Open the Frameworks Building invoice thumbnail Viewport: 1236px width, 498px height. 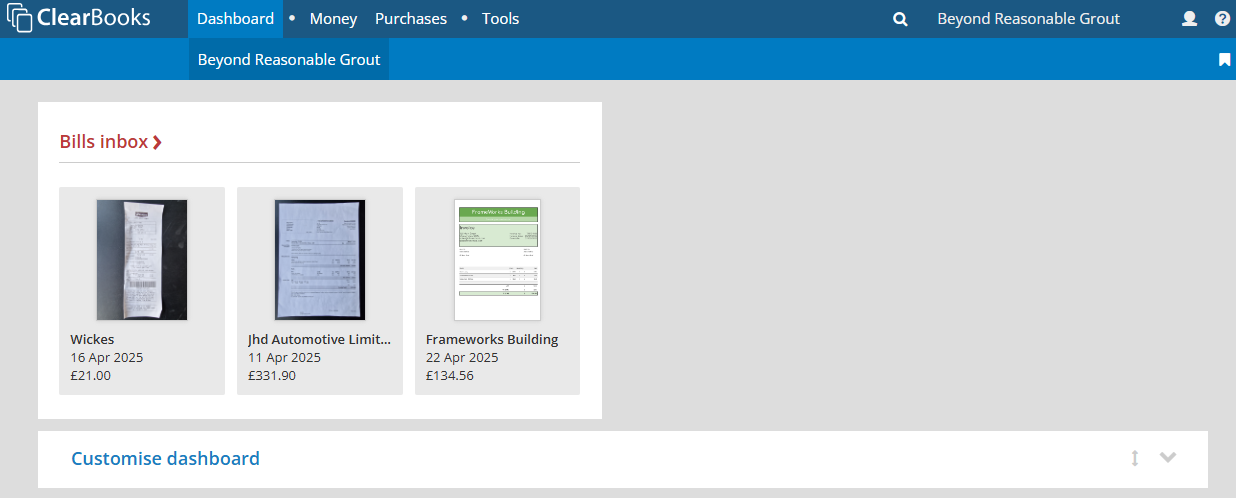[498, 260]
